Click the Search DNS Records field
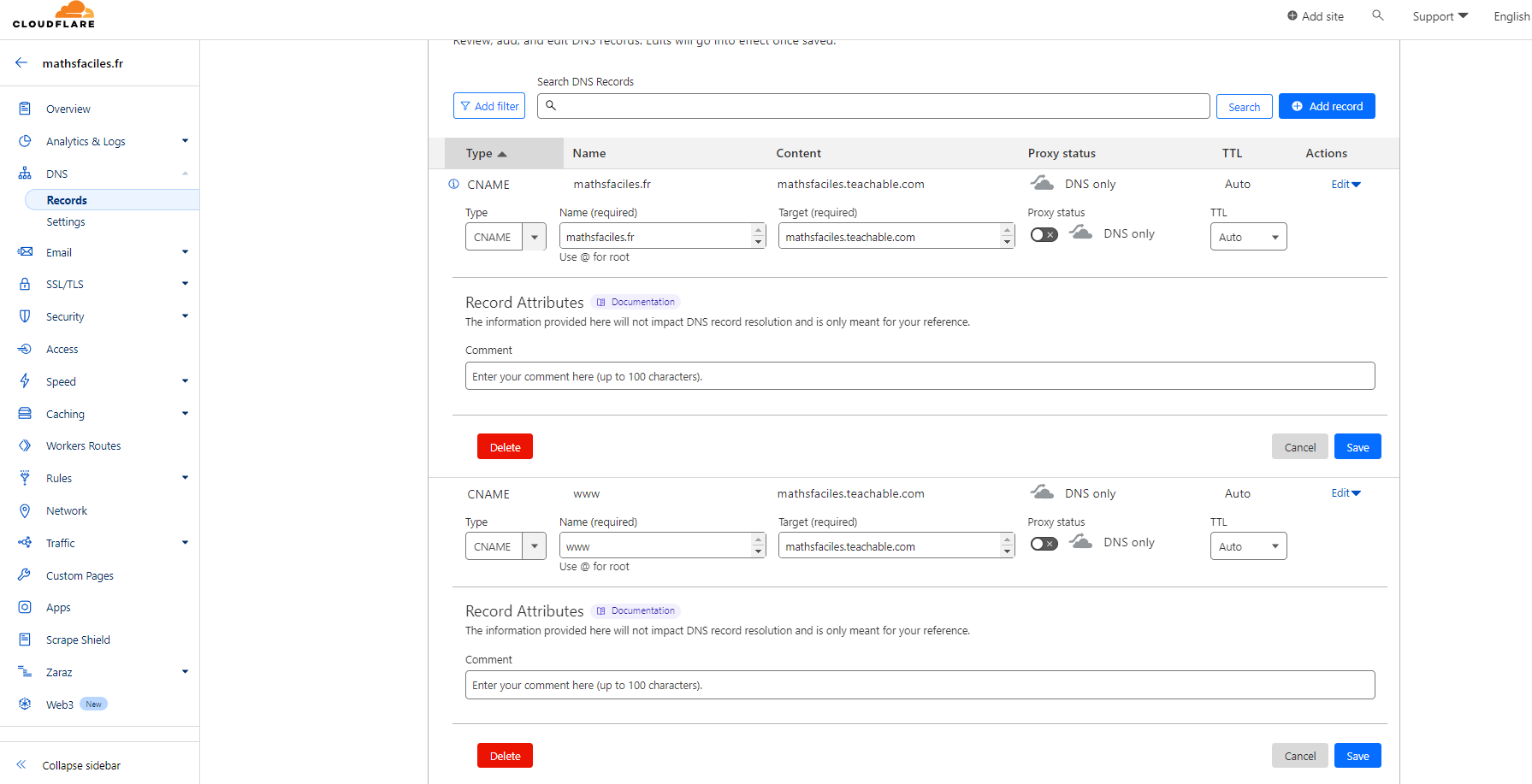1532x784 pixels. pos(872,106)
